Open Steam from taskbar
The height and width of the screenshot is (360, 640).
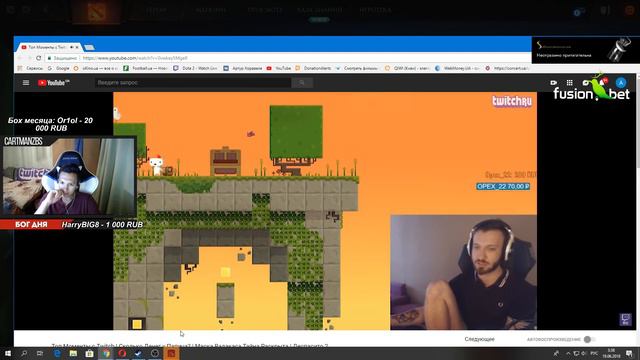(x=138, y=353)
